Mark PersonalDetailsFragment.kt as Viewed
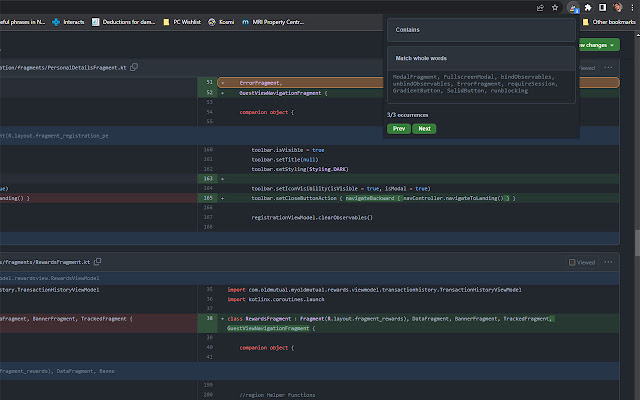The height and width of the screenshot is (400, 640). coord(587,68)
